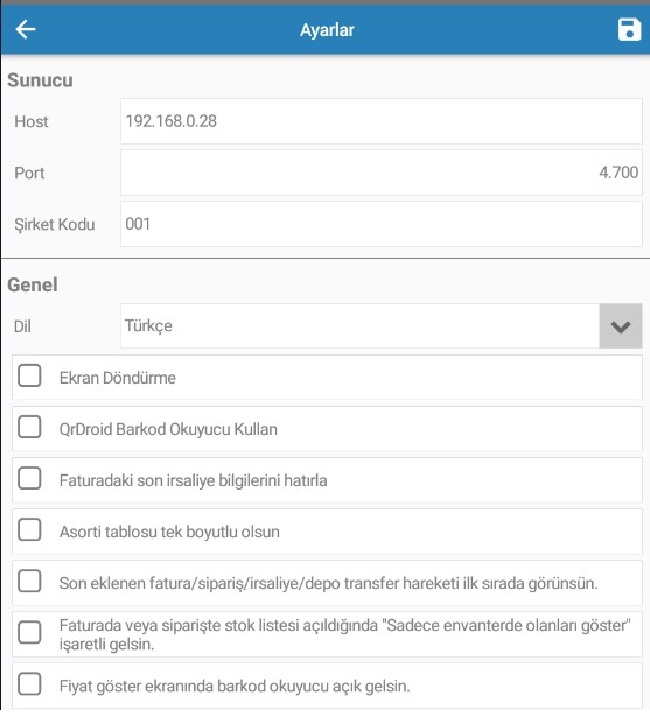The height and width of the screenshot is (722, 650).
Task: Expand the Dil language dropdown arrow
Action: [621, 326]
